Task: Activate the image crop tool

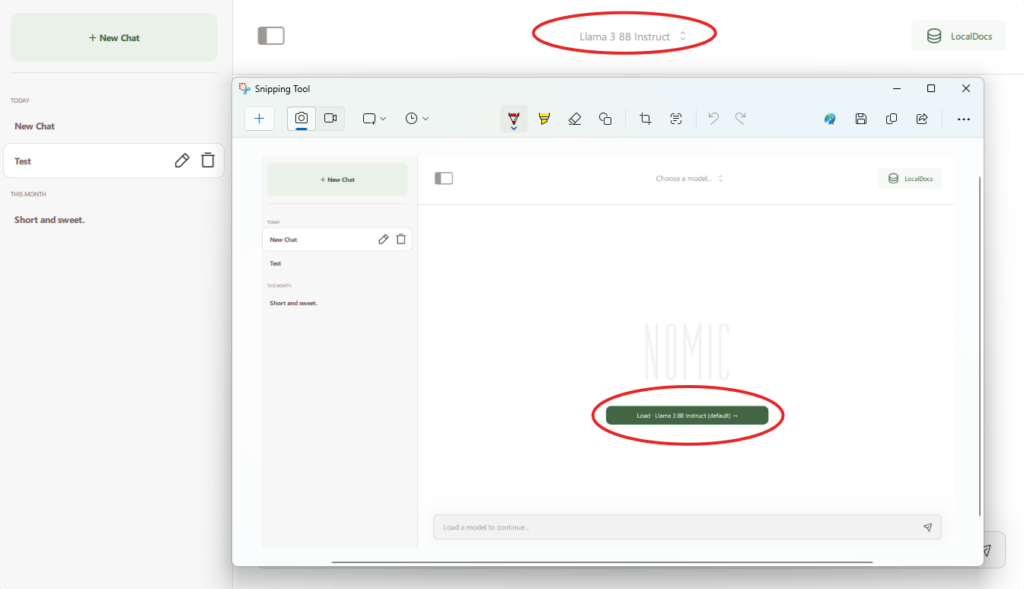Action: (x=645, y=119)
